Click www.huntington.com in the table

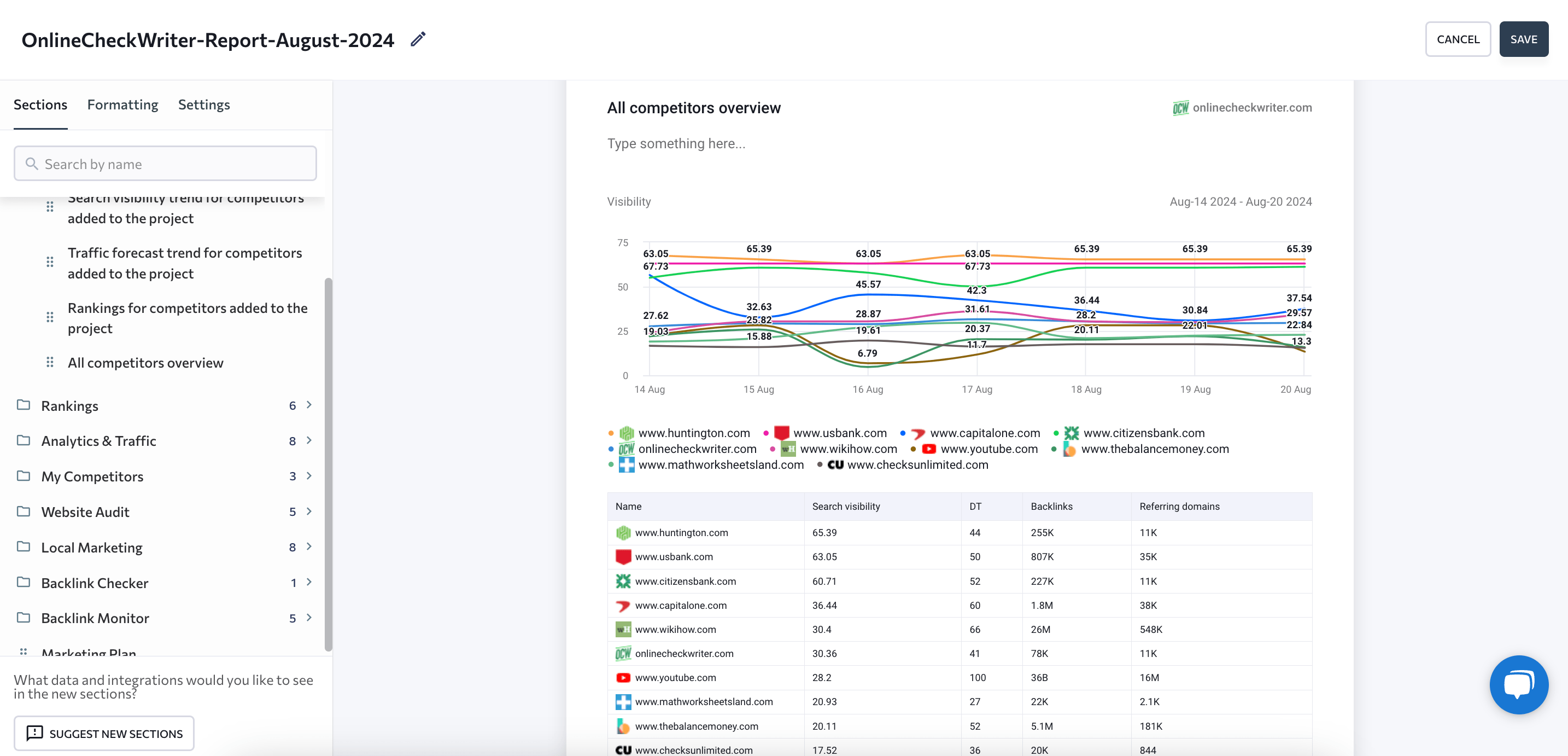pos(681,532)
